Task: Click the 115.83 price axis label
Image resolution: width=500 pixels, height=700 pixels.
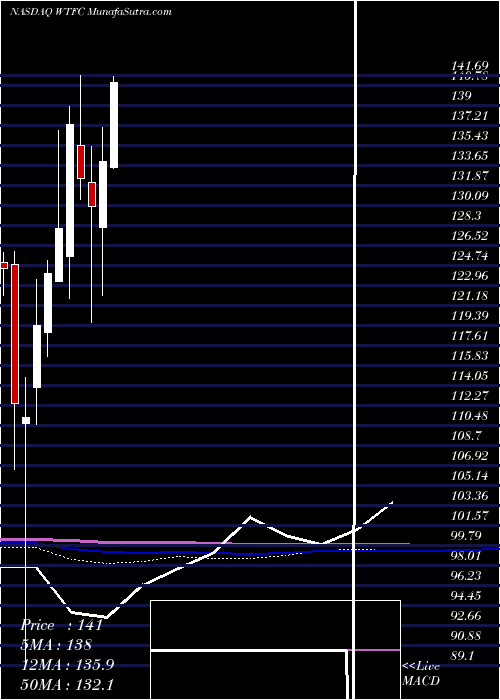Action: tap(470, 355)
